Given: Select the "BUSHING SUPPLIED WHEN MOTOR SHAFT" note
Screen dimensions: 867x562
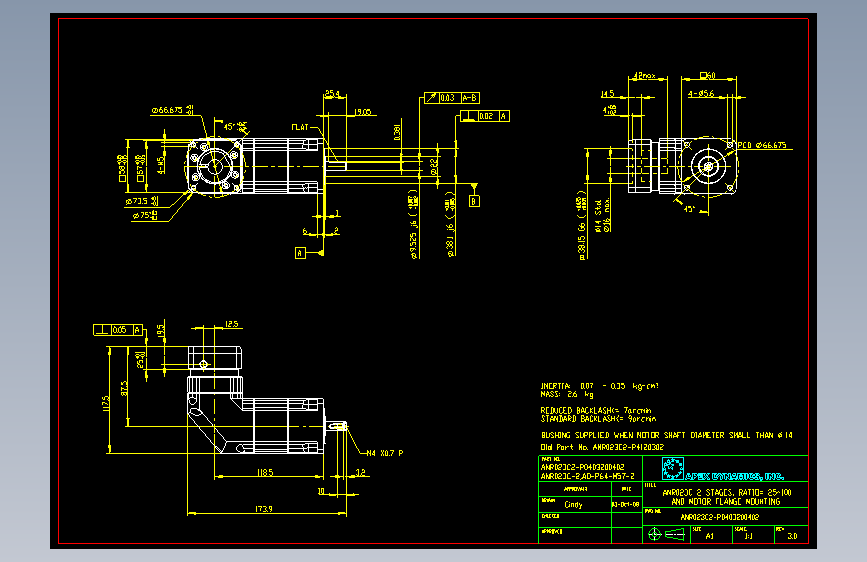Looking at the screenshot, I should [613, 435].
